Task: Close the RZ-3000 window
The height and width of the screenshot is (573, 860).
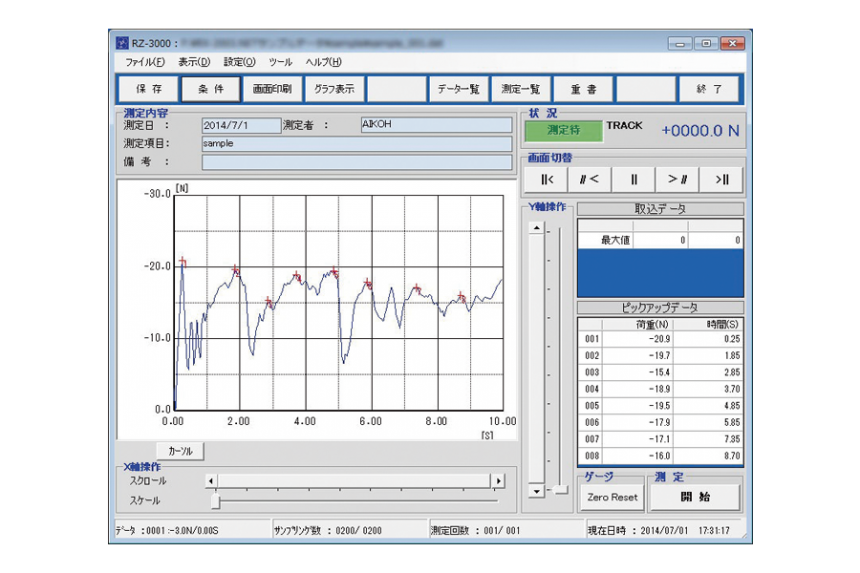Action: tap(732, 43)
